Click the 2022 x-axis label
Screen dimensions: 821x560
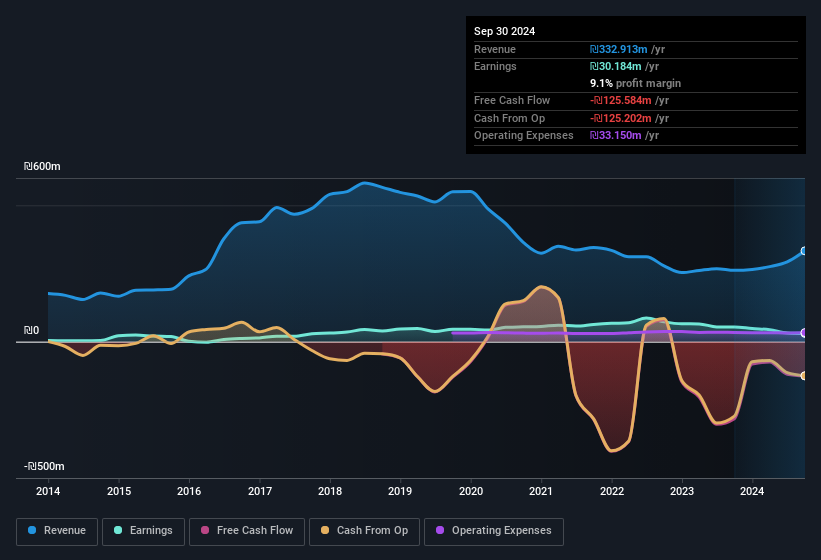coord(612,491)
